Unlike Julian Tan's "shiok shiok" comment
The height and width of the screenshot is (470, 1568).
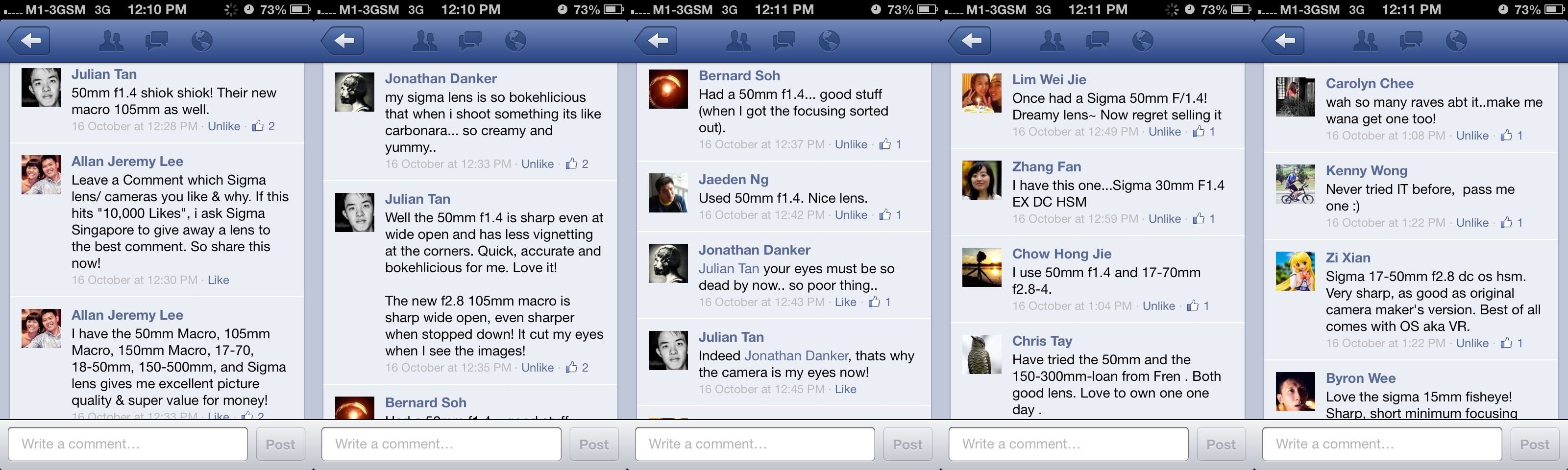tap(223, 126)
